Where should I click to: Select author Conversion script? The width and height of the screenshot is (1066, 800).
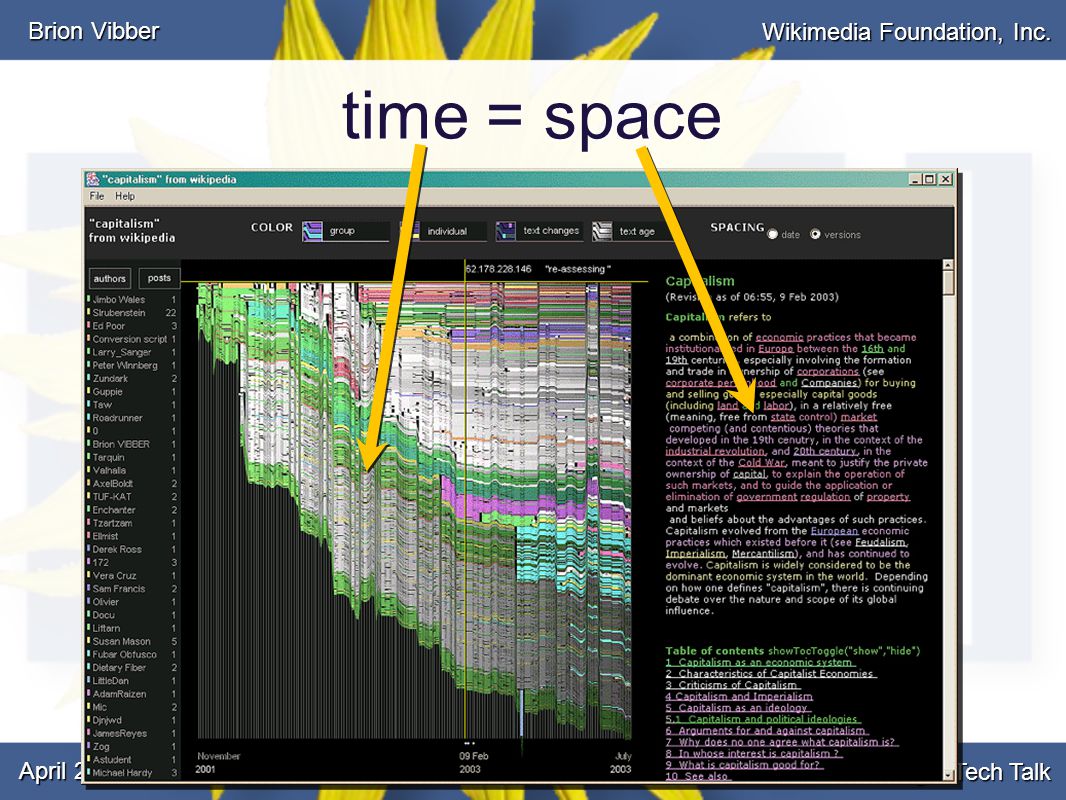click(x=130, y=338)
